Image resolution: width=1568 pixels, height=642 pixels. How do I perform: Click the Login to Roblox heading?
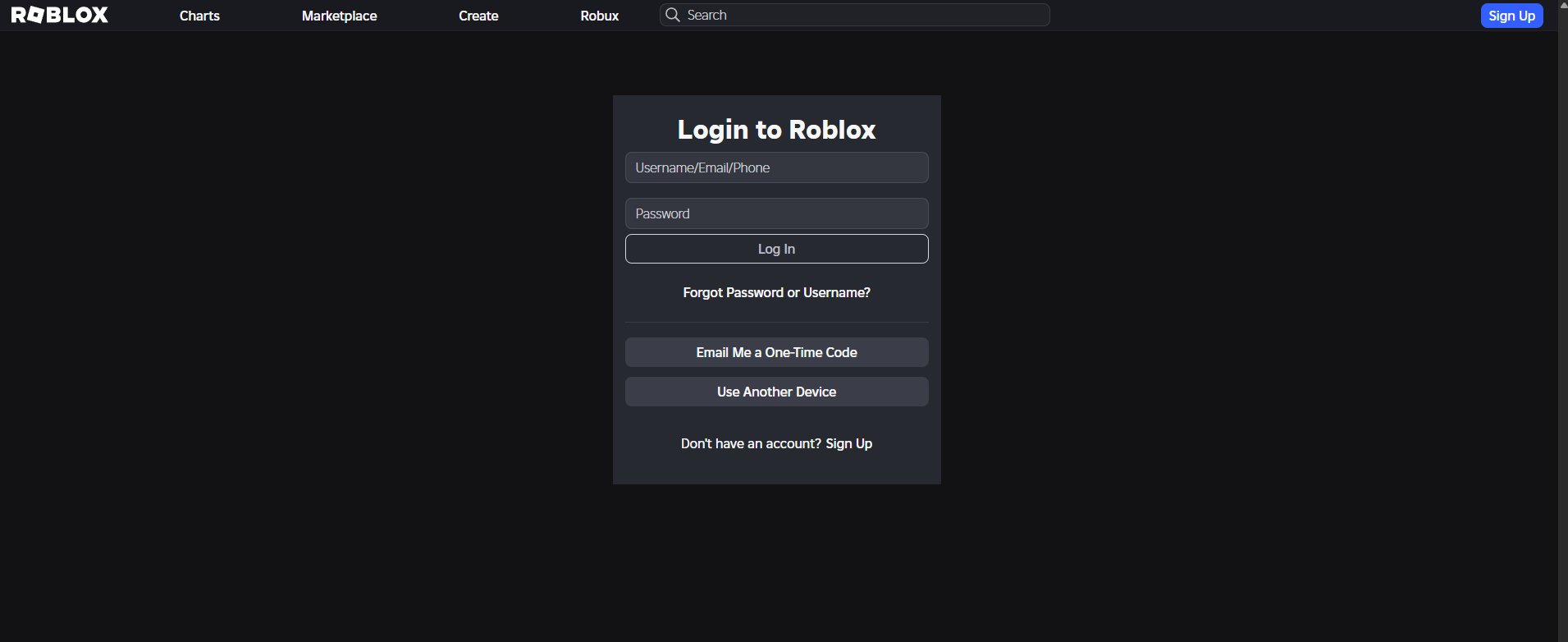[x=776, y=130]
